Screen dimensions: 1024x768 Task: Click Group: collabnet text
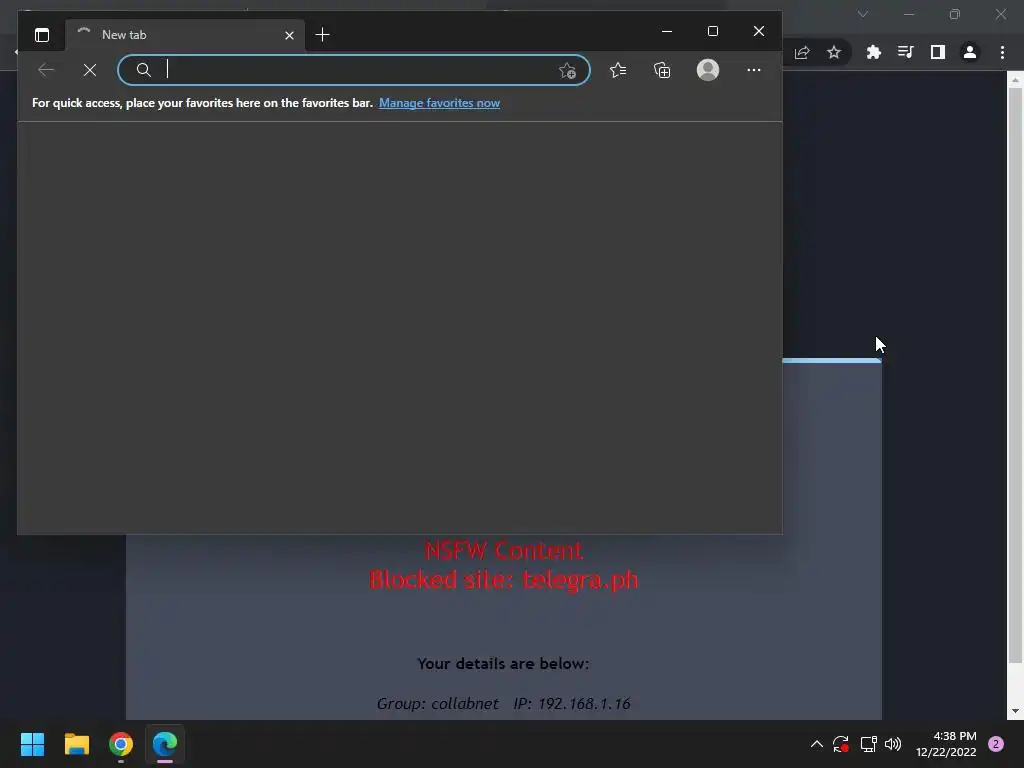point(438,703)
